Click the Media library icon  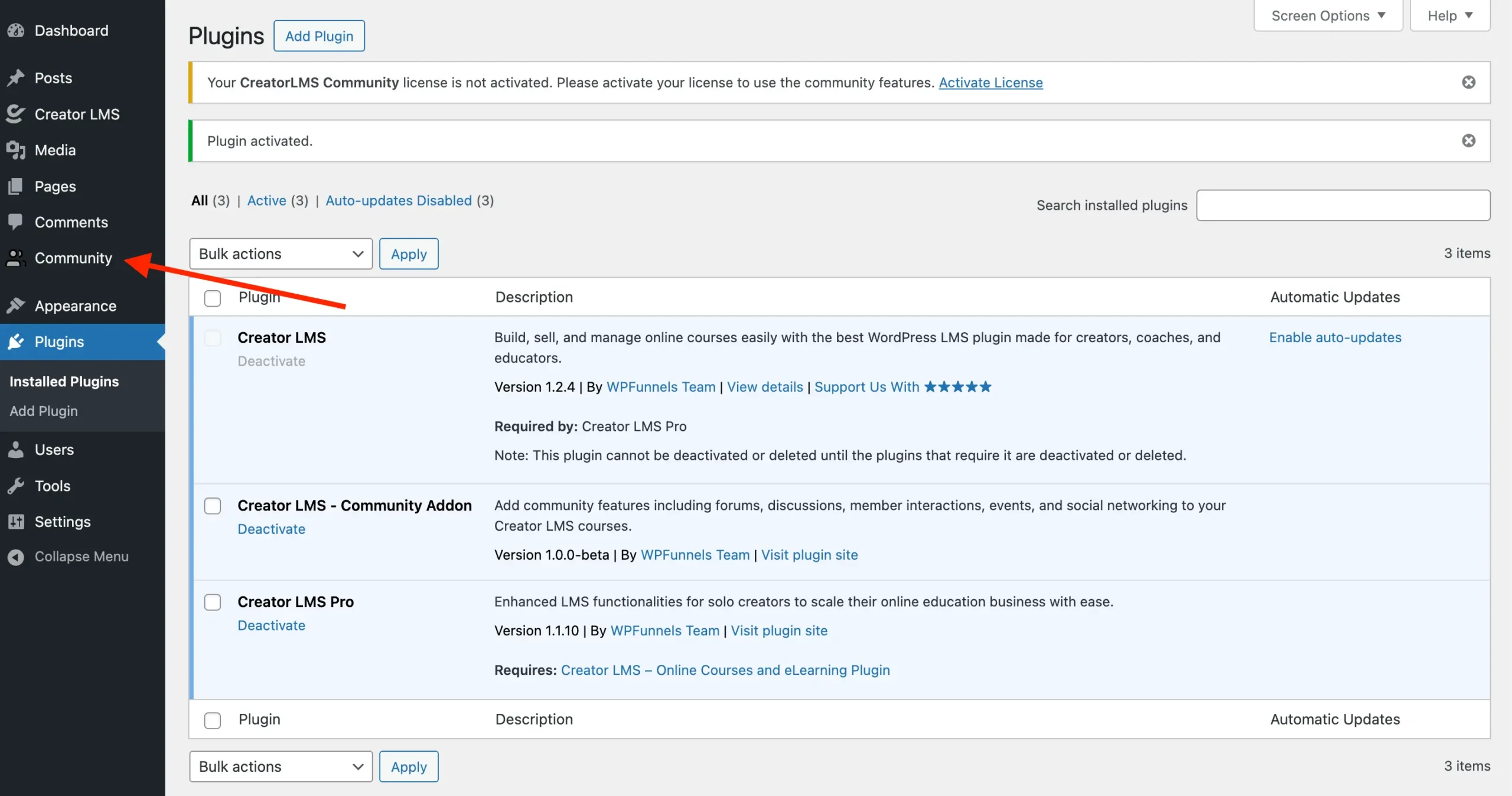(x=16, y=150)
